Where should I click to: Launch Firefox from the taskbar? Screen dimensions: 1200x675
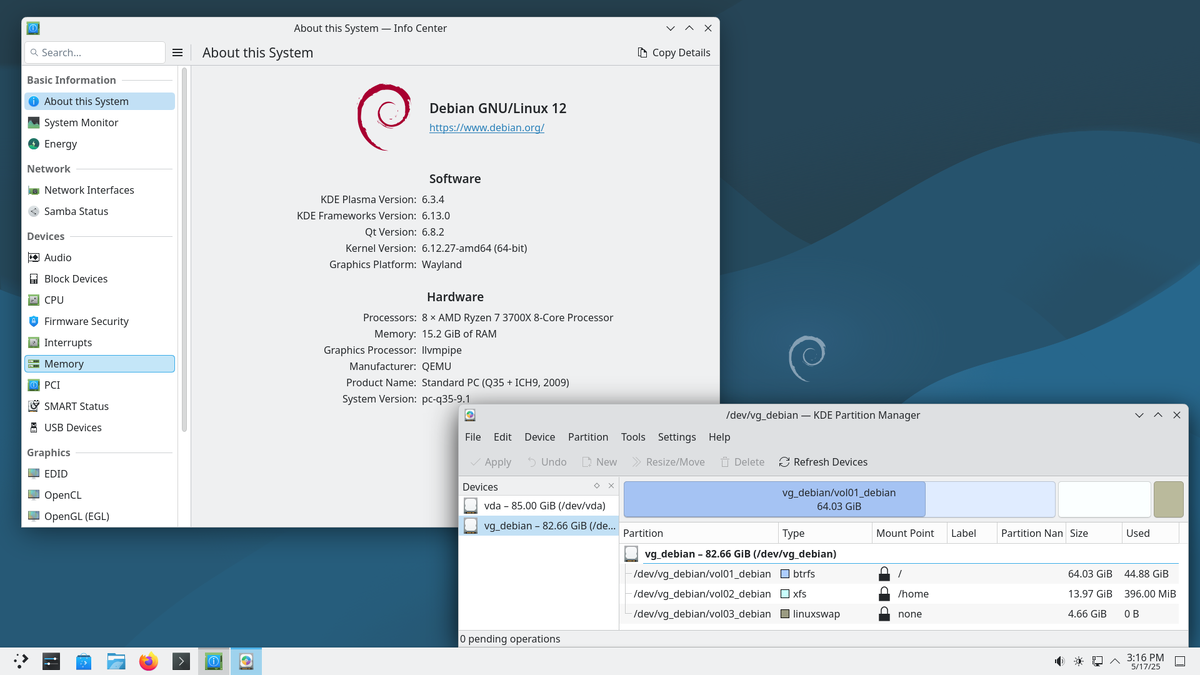148,661
